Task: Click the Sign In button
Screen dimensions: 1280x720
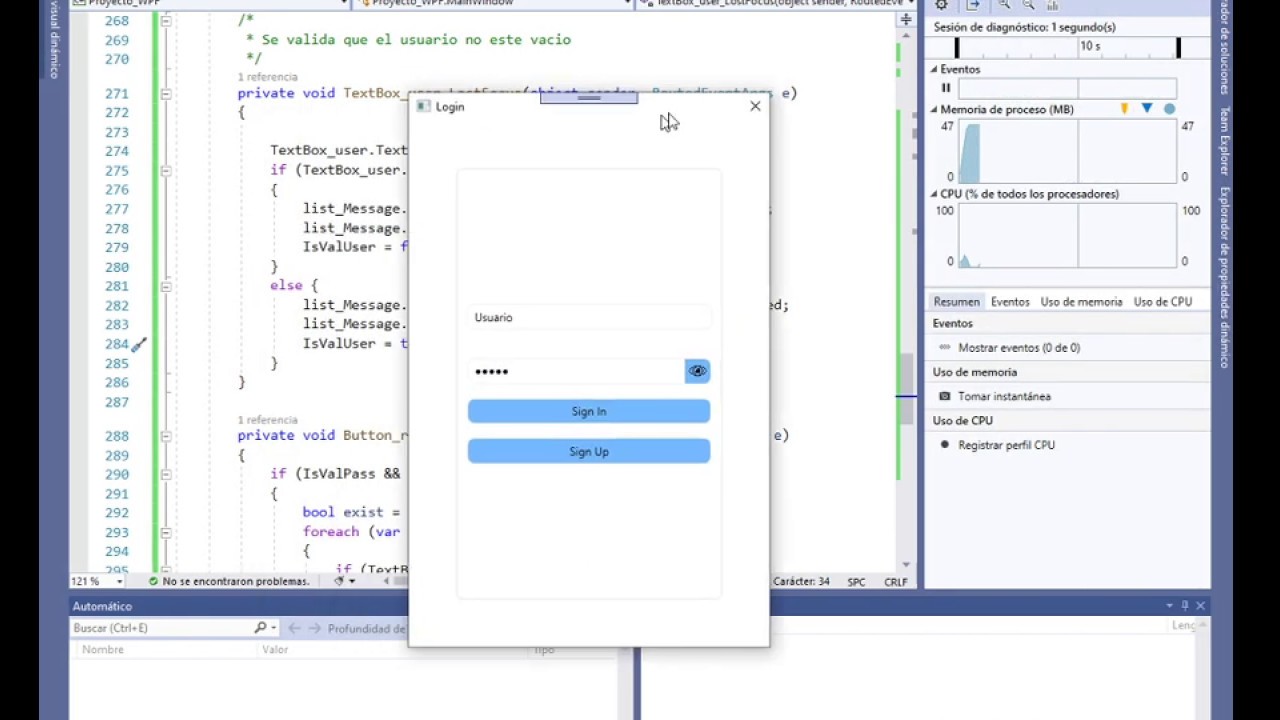Action: [x=589, y=411]
